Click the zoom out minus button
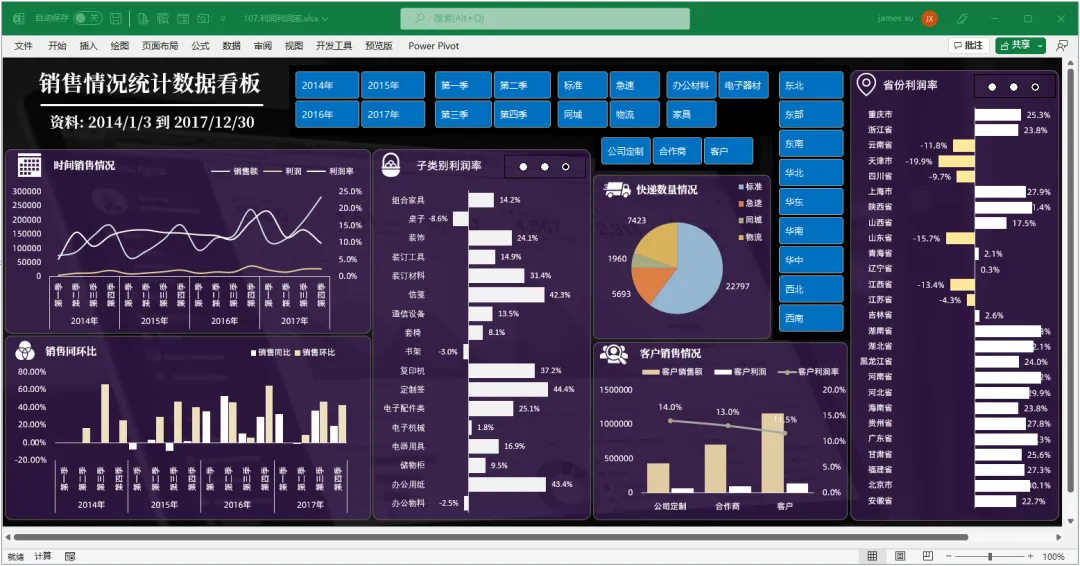This screenshot has height=566, width=1080. tap(948, 556)
